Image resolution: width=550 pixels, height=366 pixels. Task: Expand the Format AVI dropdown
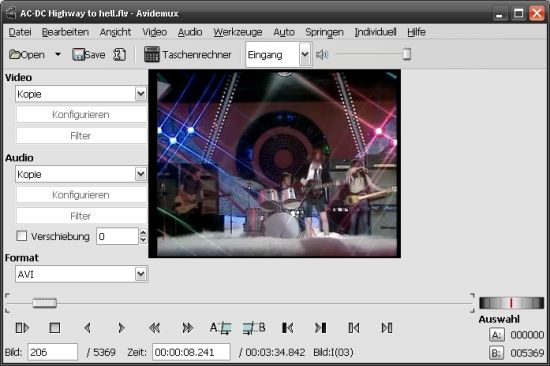coord(141,274)
